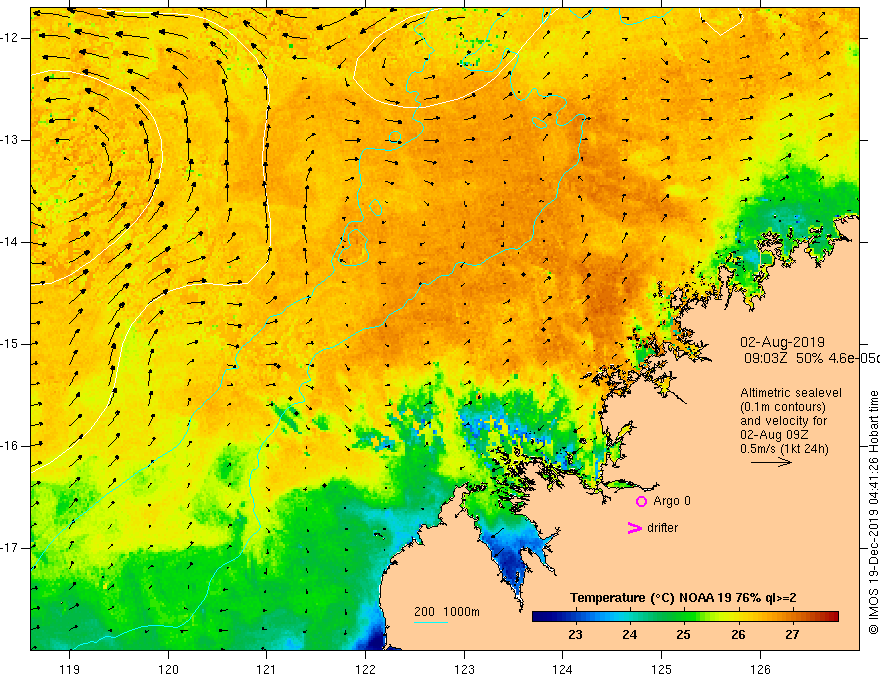The image size is (880, 680).
Task: Click the temperature color bar legend
Action: coord(685,617)
